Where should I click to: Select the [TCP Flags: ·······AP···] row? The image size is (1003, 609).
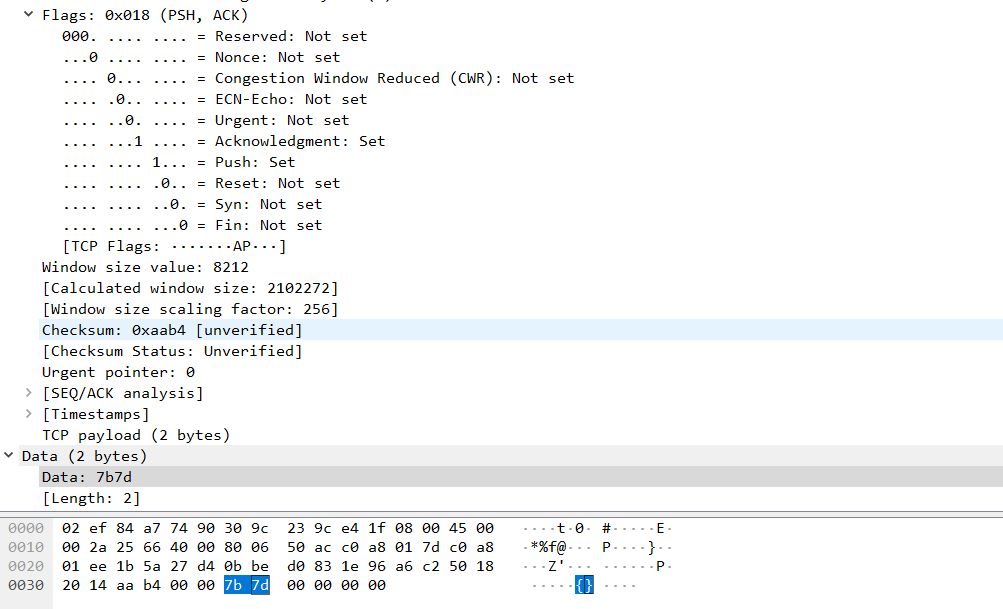[x=175, y=247]
